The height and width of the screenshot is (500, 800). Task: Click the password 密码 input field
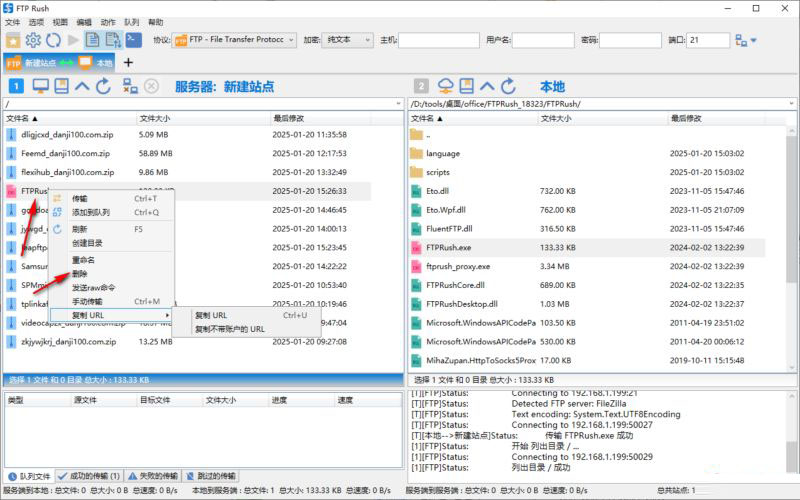630,40
